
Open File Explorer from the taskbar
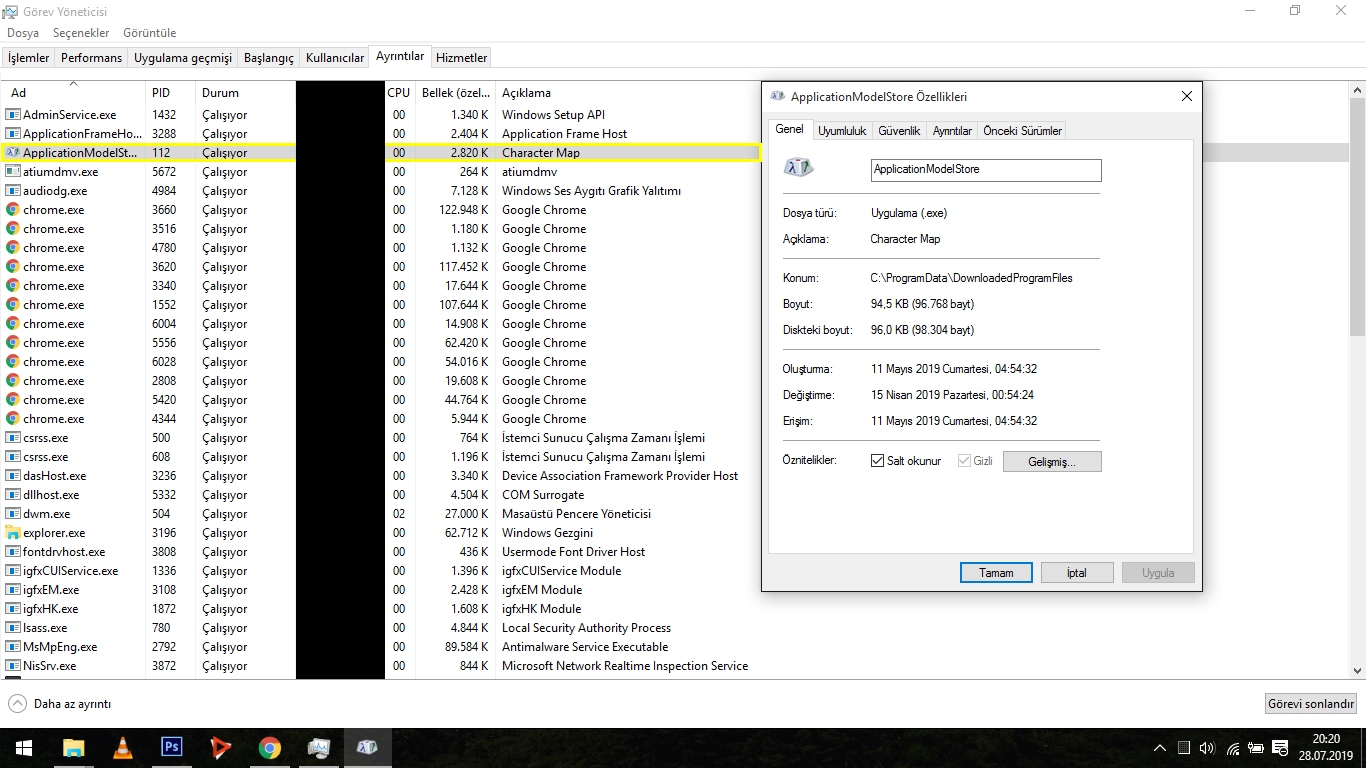point(73,748)
